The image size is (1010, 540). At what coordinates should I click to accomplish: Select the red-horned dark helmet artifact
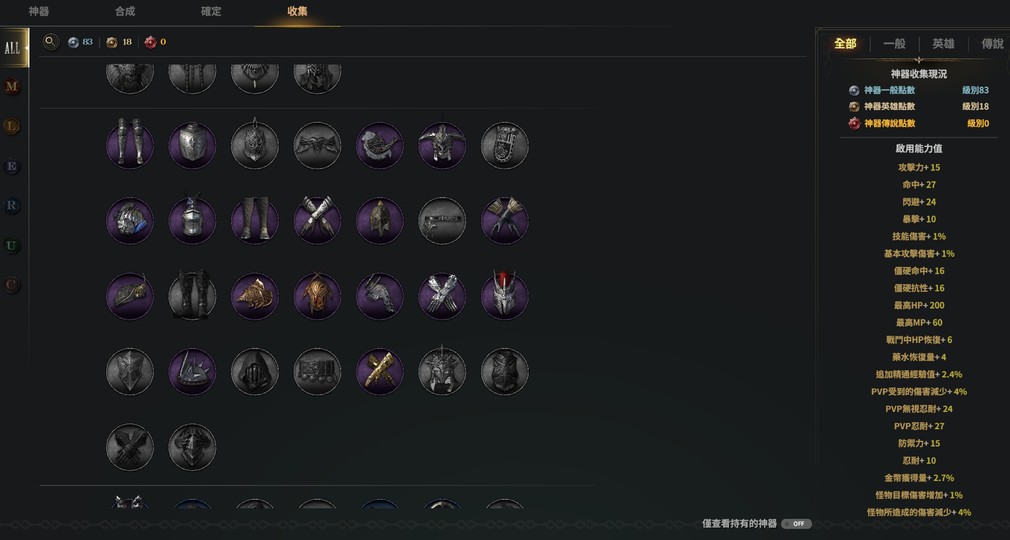pyautogui.click(x=505, y=296)
